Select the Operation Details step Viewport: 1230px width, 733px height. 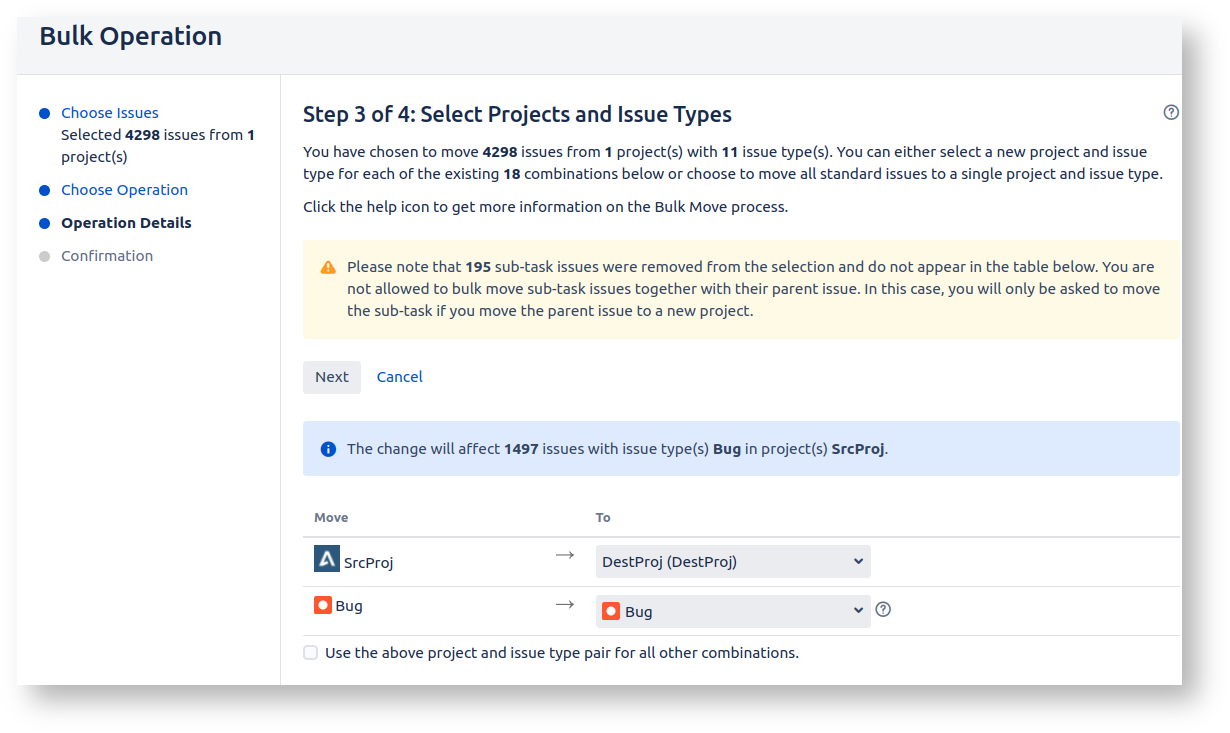(x=126, y=223)
